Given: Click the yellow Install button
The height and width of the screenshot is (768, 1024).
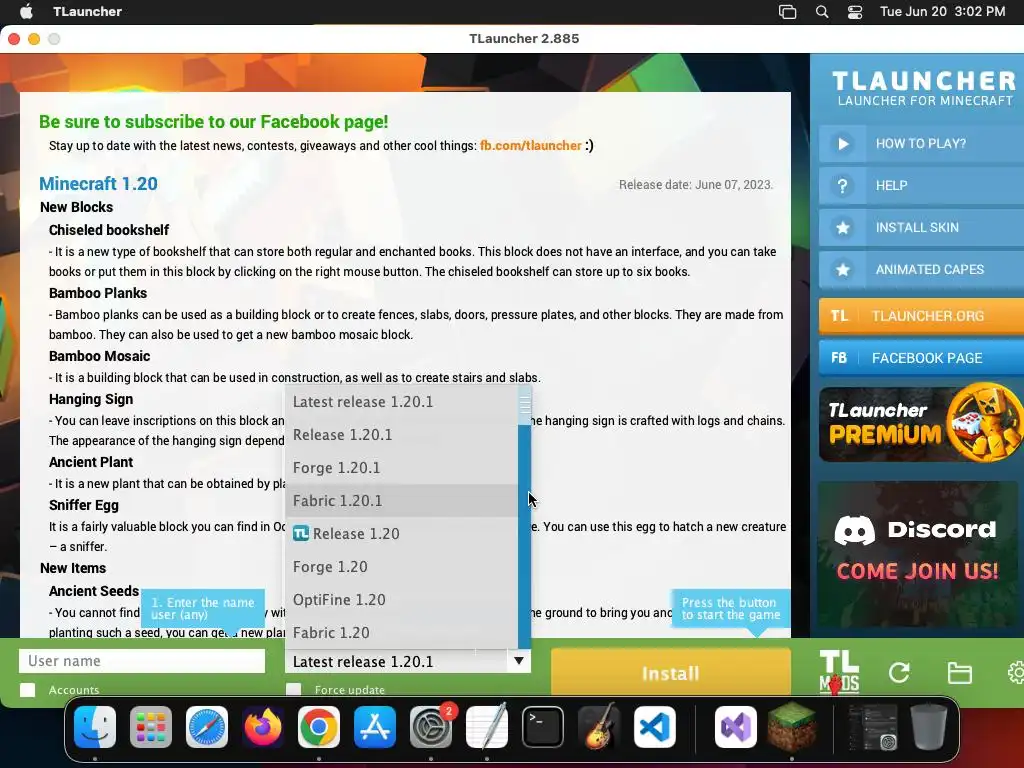Looking at the screenshot, I should (x=671, y=673).
